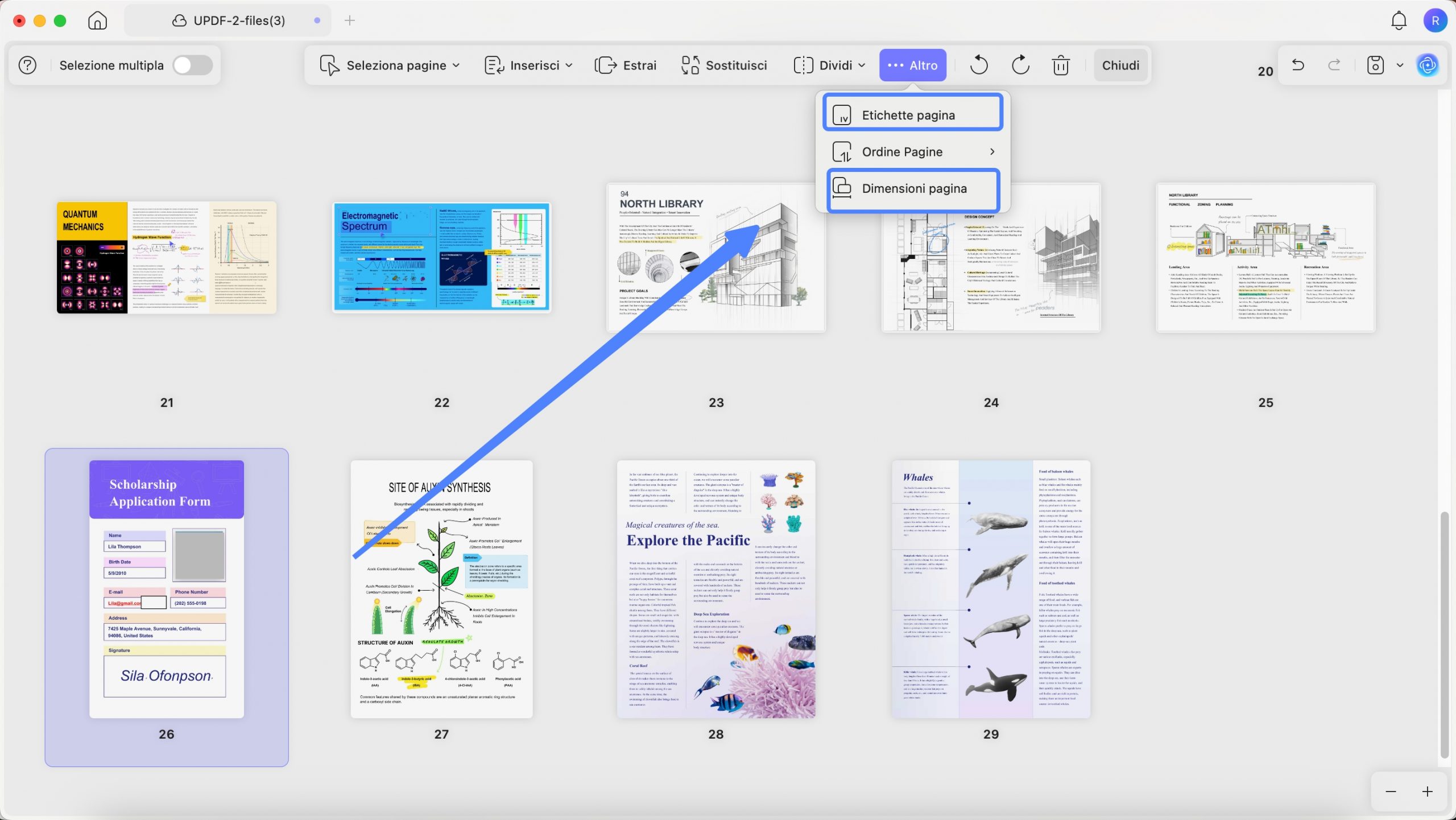Click the Seleziona pagine cursor icon

click(329, 65)
